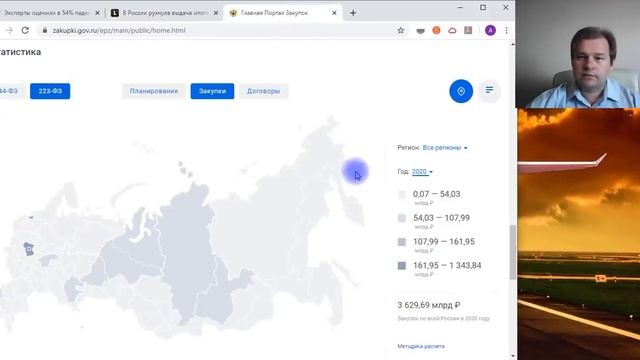The image size is (640, 360).
Task: Click the speaker's webcam video thumbnail
Action: click(578, 54)
